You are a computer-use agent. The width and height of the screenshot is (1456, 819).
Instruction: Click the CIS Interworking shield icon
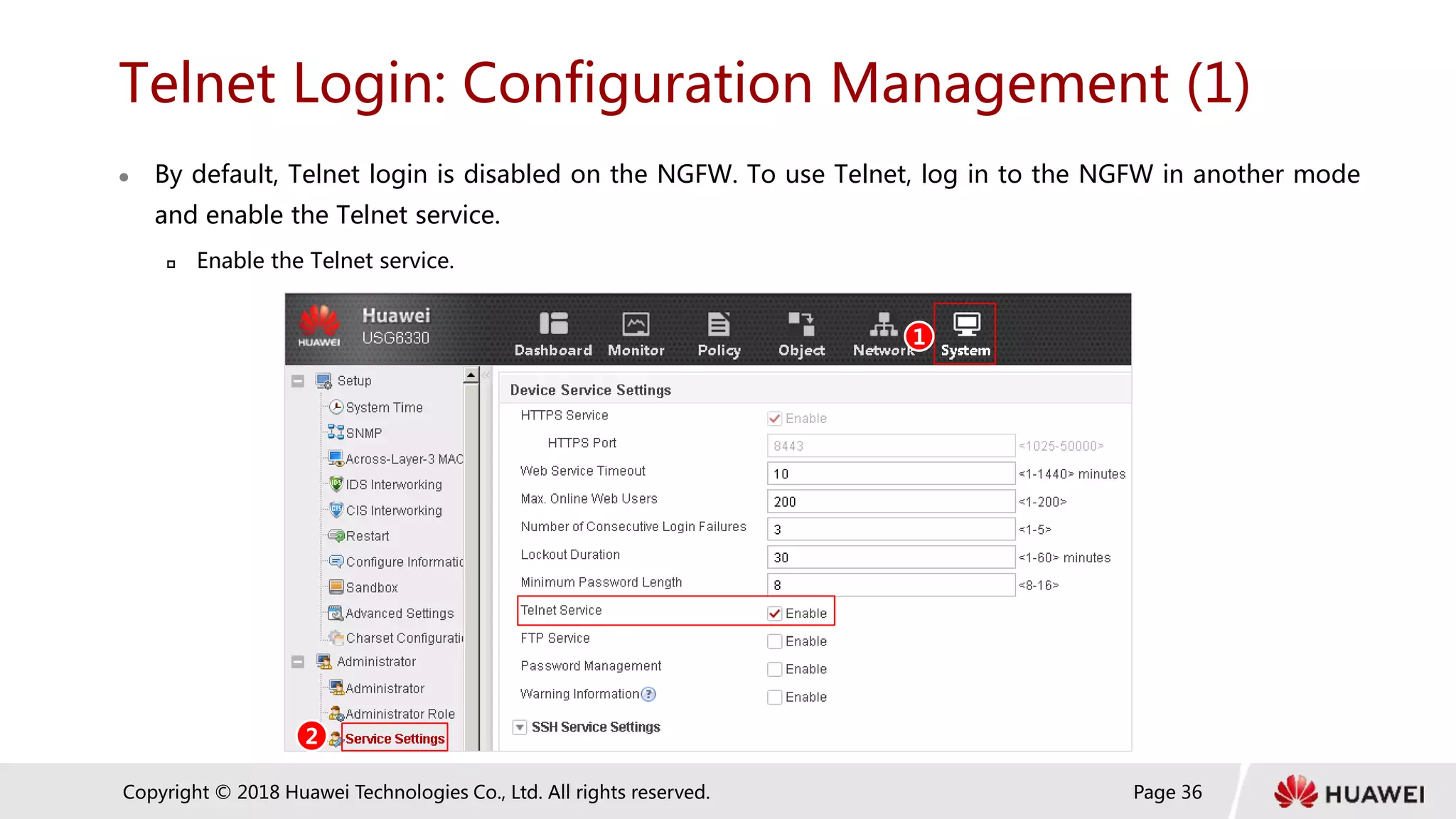(x=336, y=510)
